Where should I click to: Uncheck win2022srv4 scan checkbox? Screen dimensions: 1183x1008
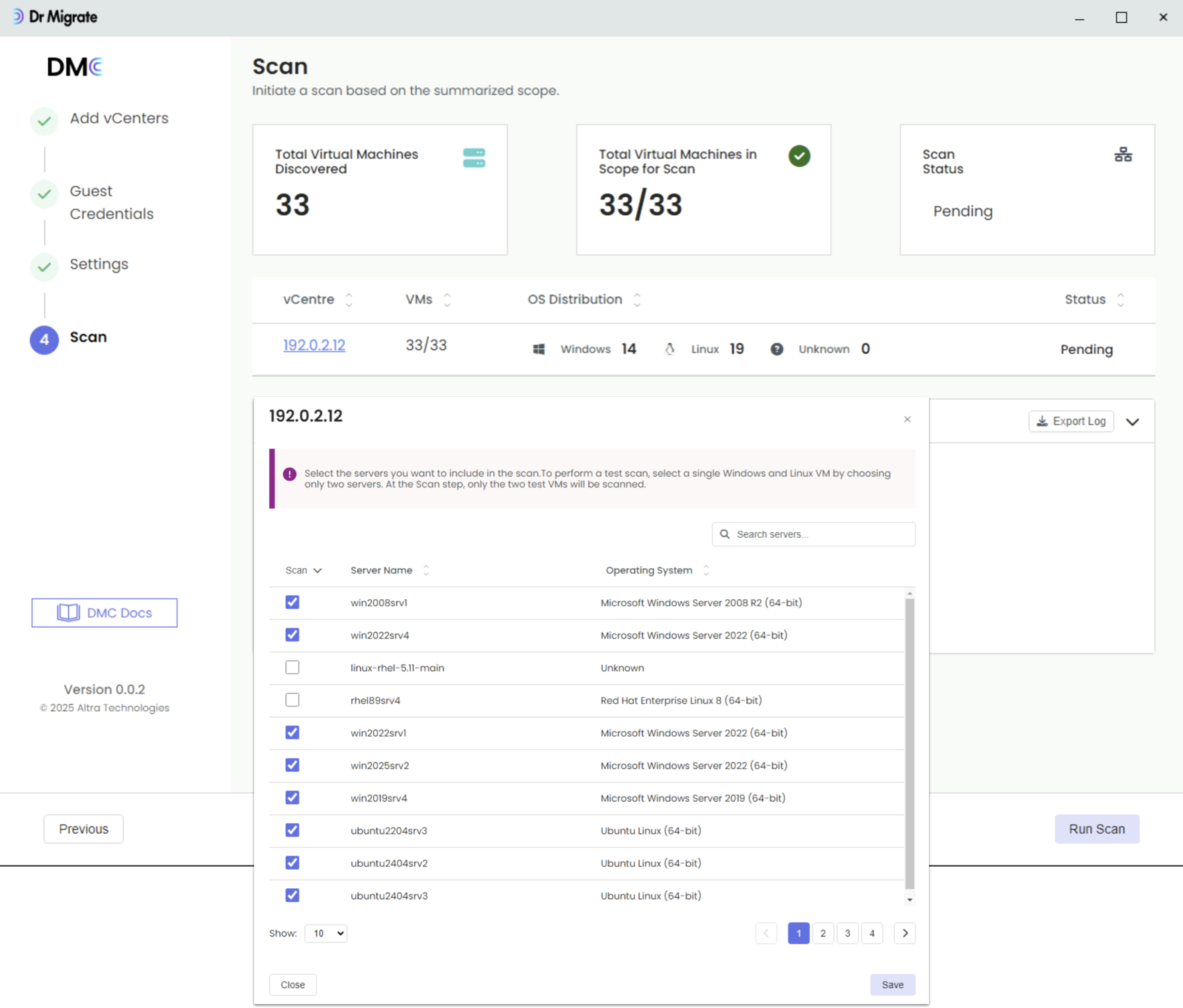pyautogui.click(x=292, y=635)
